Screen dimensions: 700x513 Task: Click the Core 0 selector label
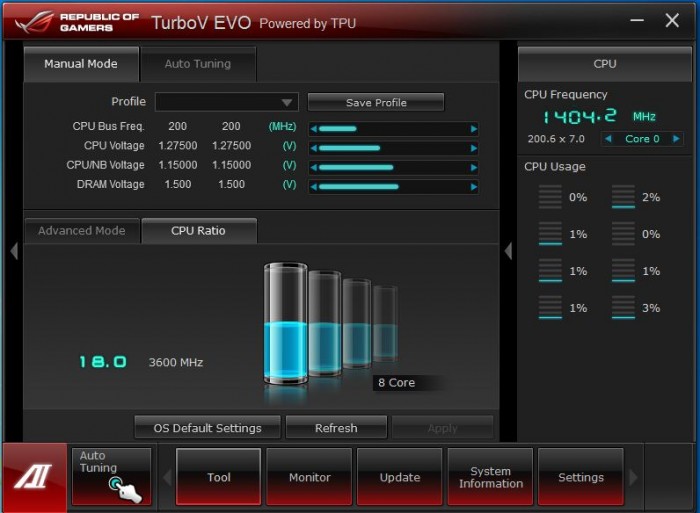tap(642, 139)
